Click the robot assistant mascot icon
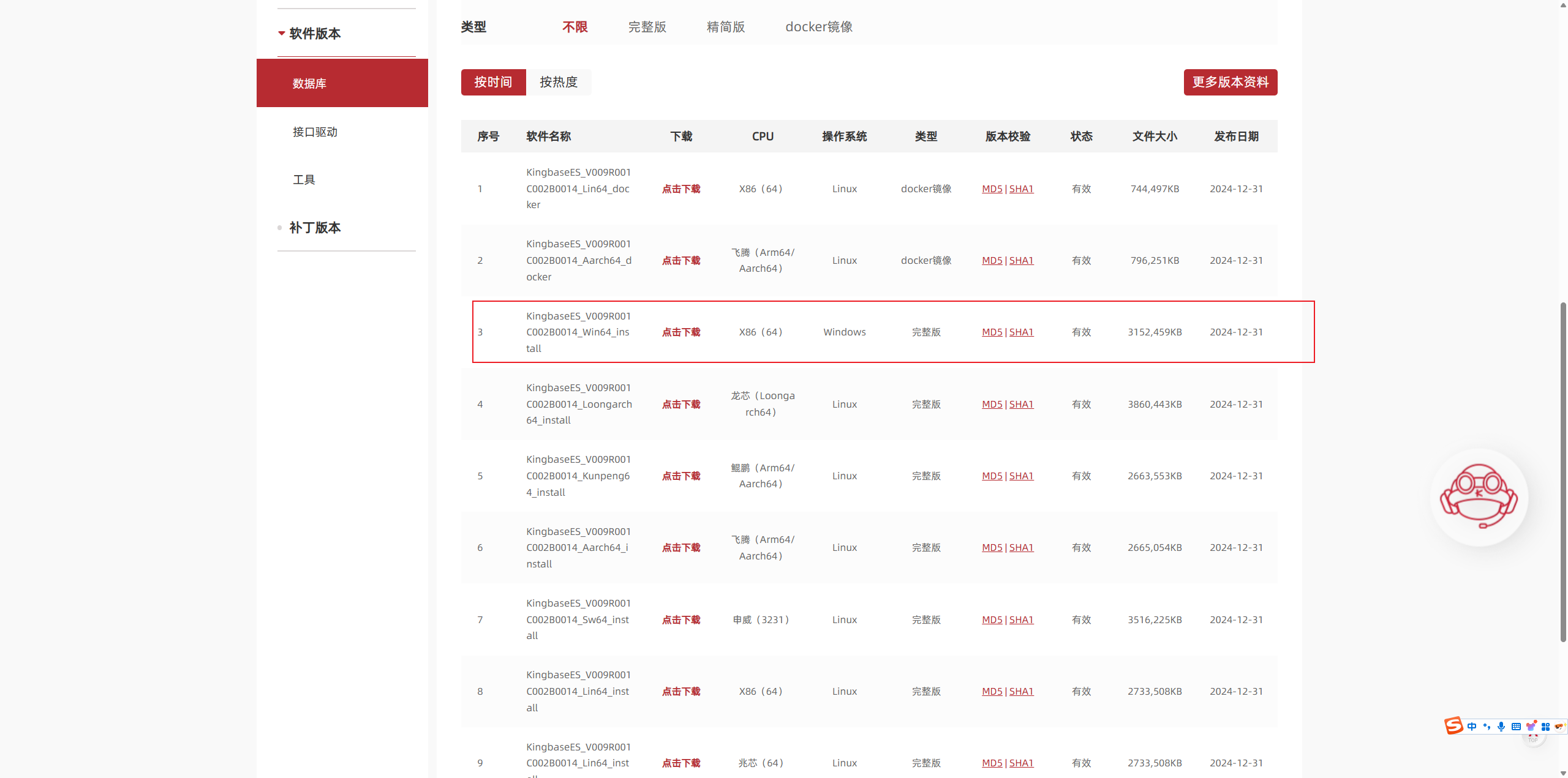 (x=1479, y=496)
